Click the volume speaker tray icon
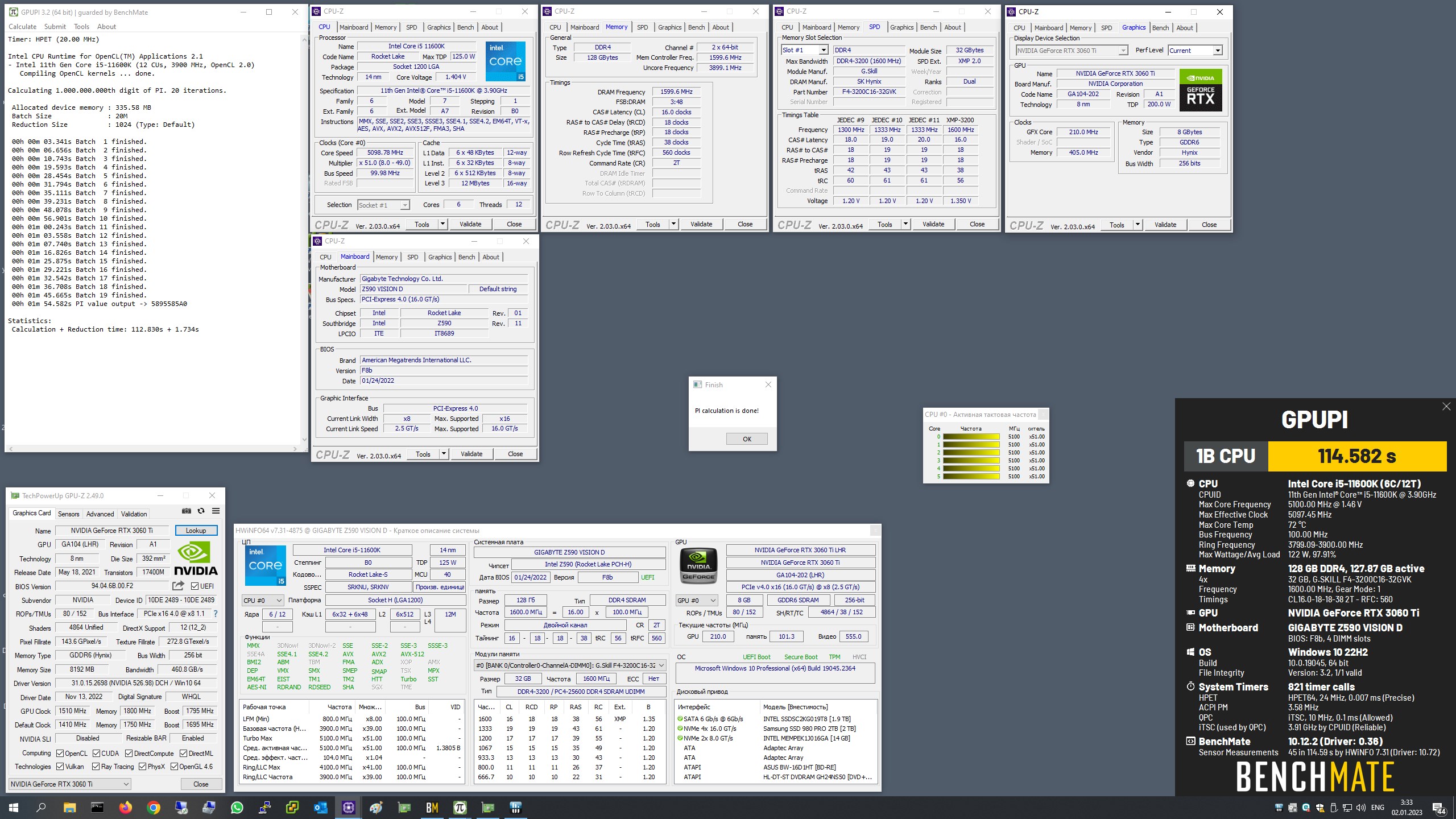The image size is (1456, 819). tap(1360, 808)
